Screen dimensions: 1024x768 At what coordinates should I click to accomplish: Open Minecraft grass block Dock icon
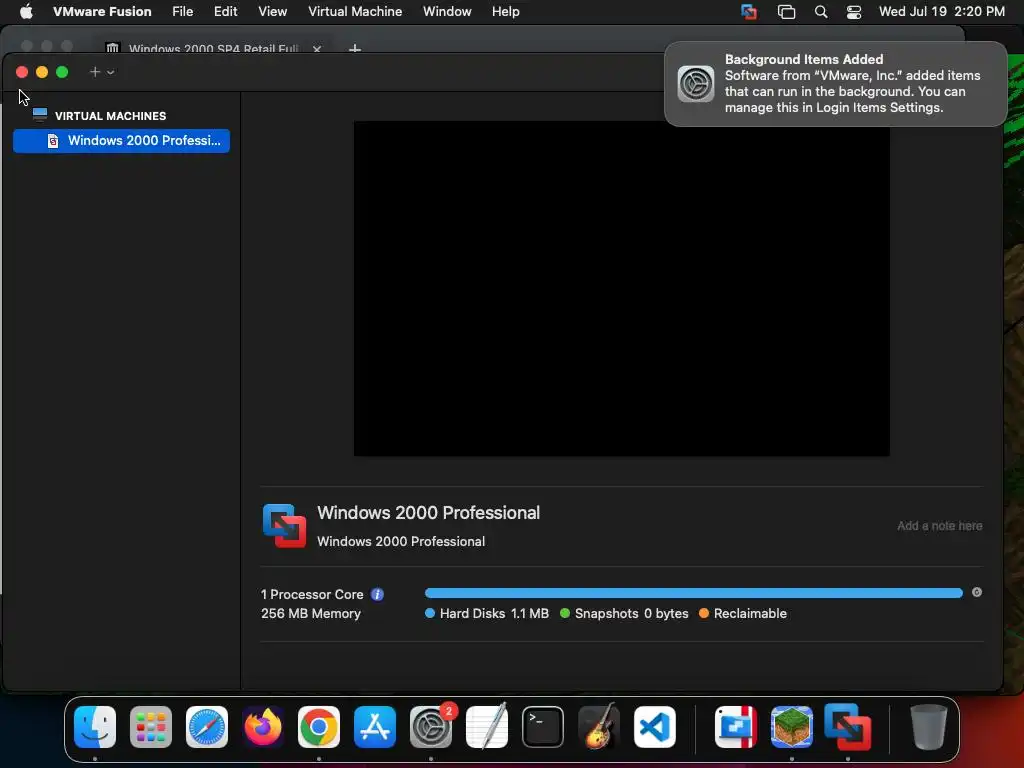pyautogui.click(x=792, y=727)
